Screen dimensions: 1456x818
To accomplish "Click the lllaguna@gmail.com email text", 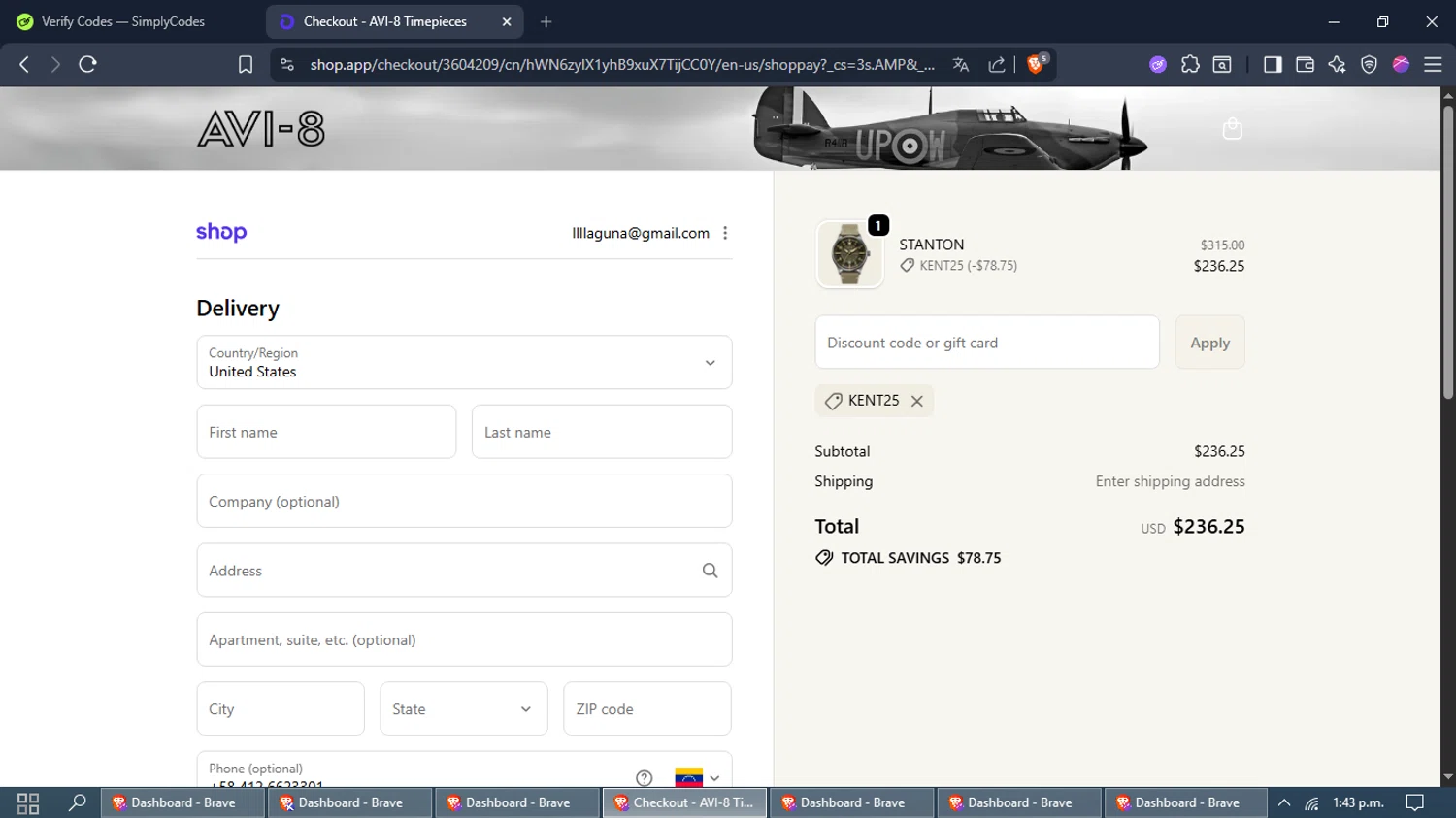I will pos(641,233).
